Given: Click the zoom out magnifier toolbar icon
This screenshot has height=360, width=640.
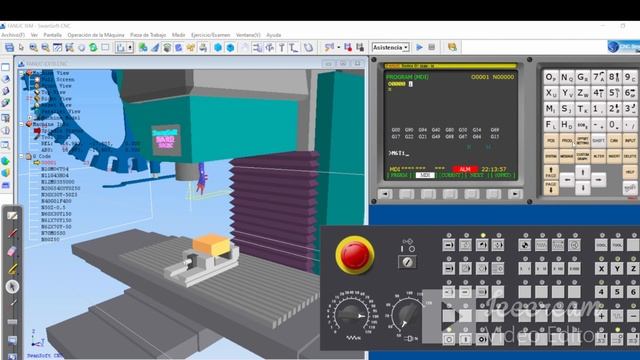Looking at the screenshot, I should (45, 47).
